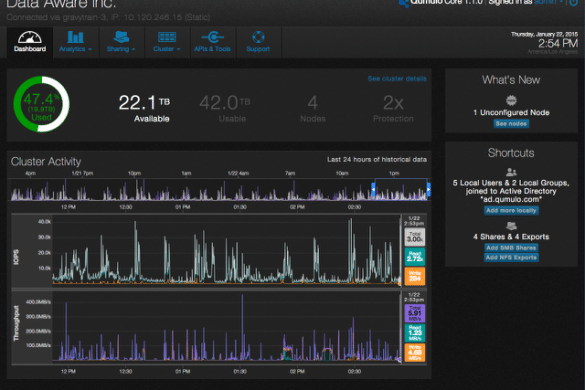
Task: Click the Analytics bar chart icon
Action: [x=75, y=37]
